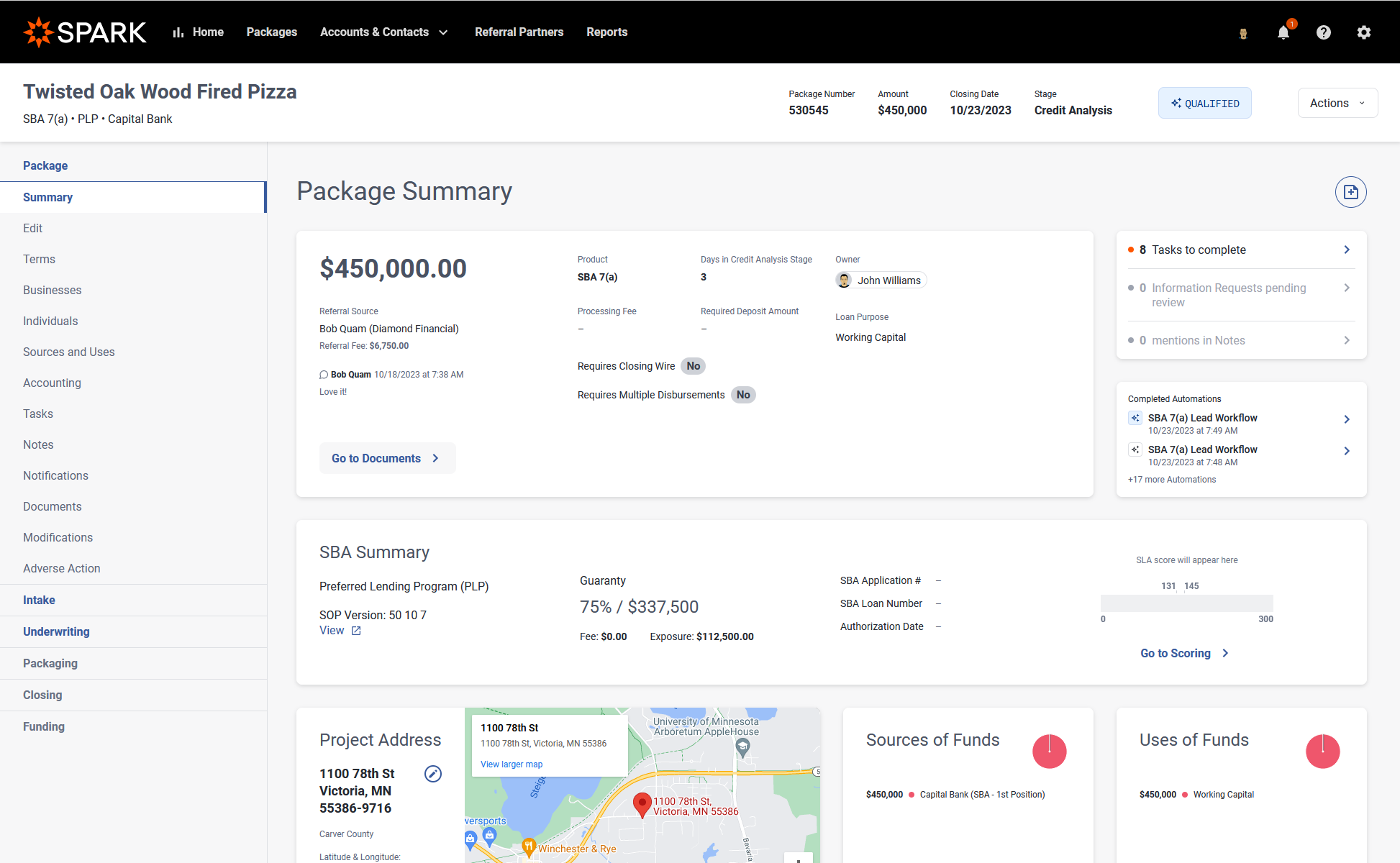Screen dimensions: 1400x863
Task: Click the first SBA 7(a) Lead Workflow automation icon
Action: [1135, 418]
